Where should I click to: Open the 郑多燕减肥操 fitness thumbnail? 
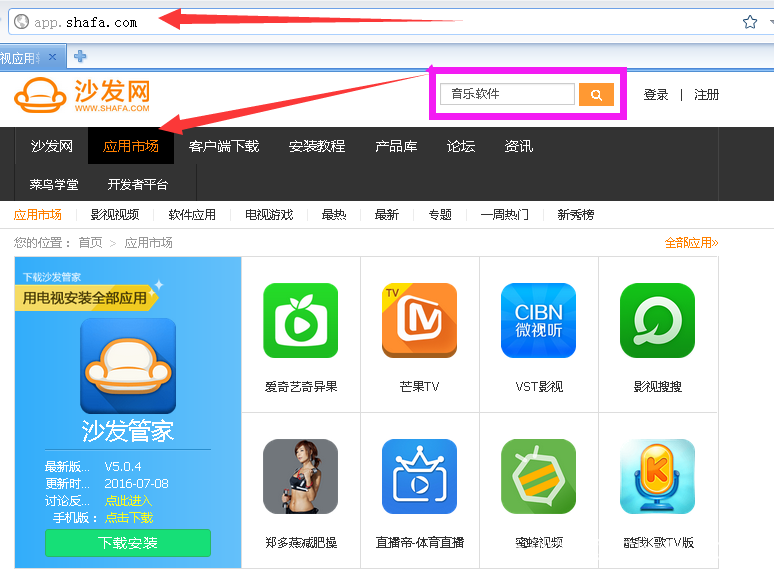[301, 476]
